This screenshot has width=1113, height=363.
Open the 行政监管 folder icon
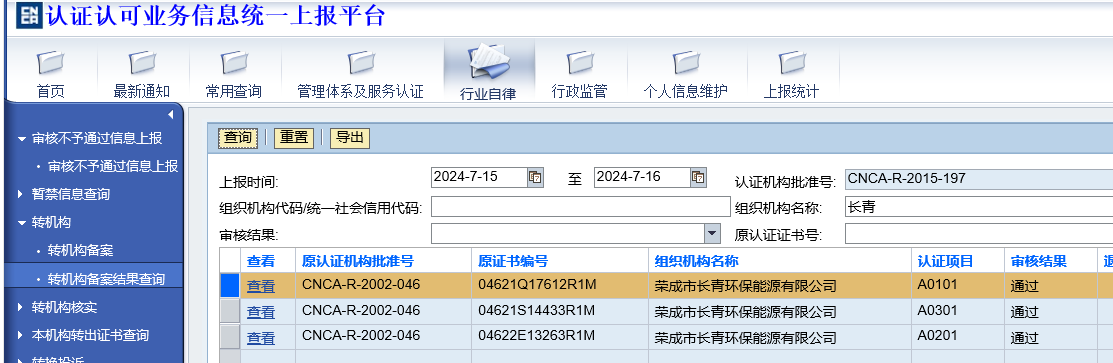tap(580, 63)
